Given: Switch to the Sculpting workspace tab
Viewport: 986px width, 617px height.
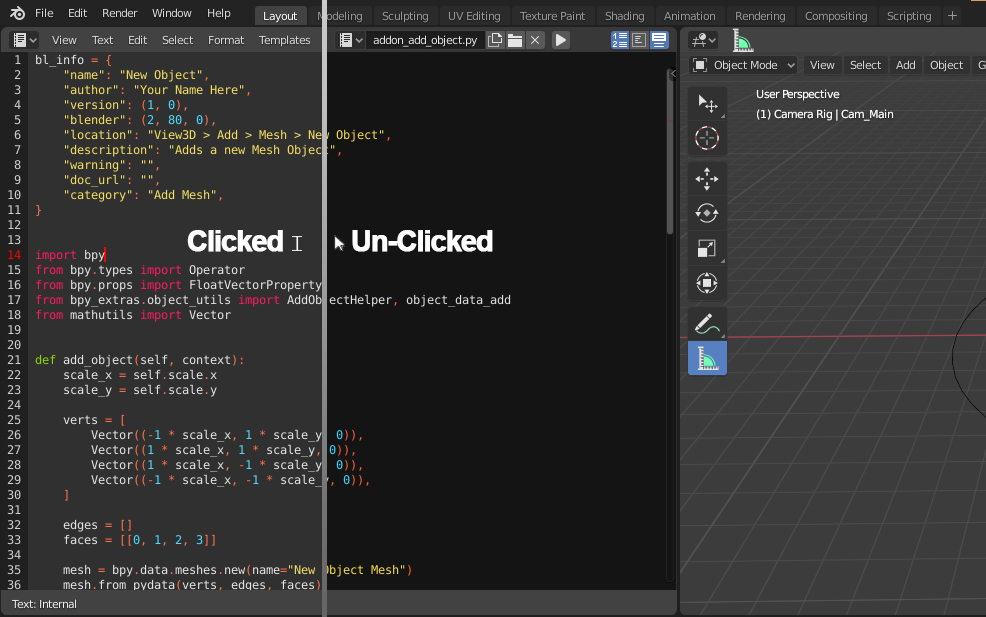Looking at the screenshot, I should (x=405, y=16).
